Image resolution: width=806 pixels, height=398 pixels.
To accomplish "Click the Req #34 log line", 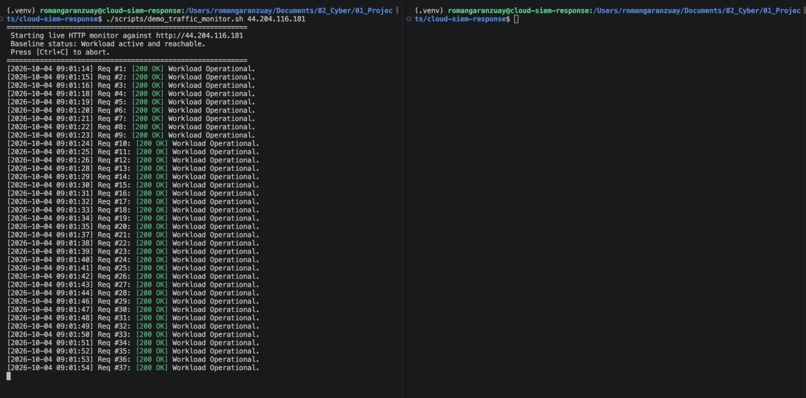I will point(133,343).
